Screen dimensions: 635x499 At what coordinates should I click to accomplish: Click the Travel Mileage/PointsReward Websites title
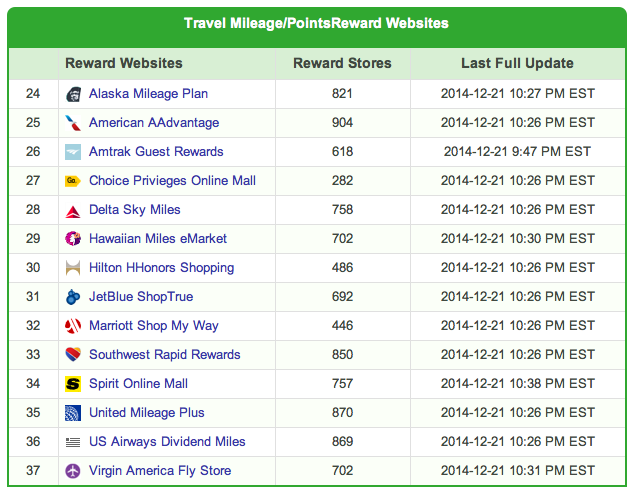coord(316,23)
